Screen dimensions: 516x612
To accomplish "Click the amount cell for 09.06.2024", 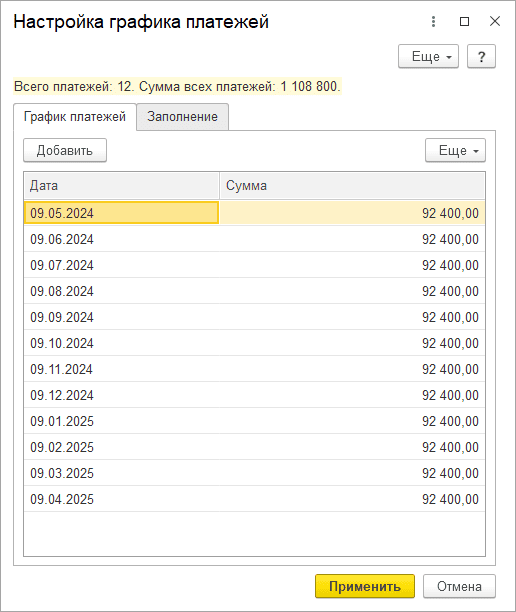I will 352,239.
